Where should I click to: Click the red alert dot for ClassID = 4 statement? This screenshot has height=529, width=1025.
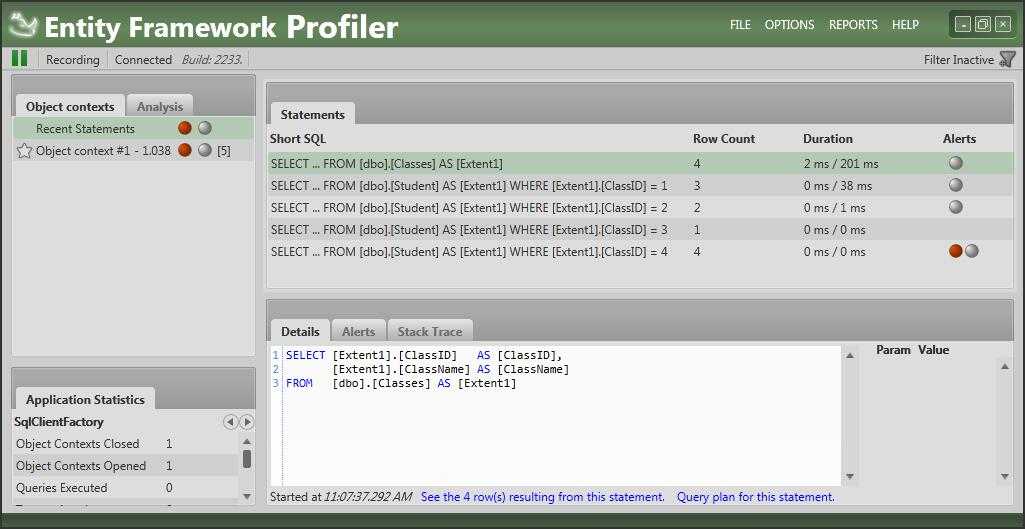(956, 251)
